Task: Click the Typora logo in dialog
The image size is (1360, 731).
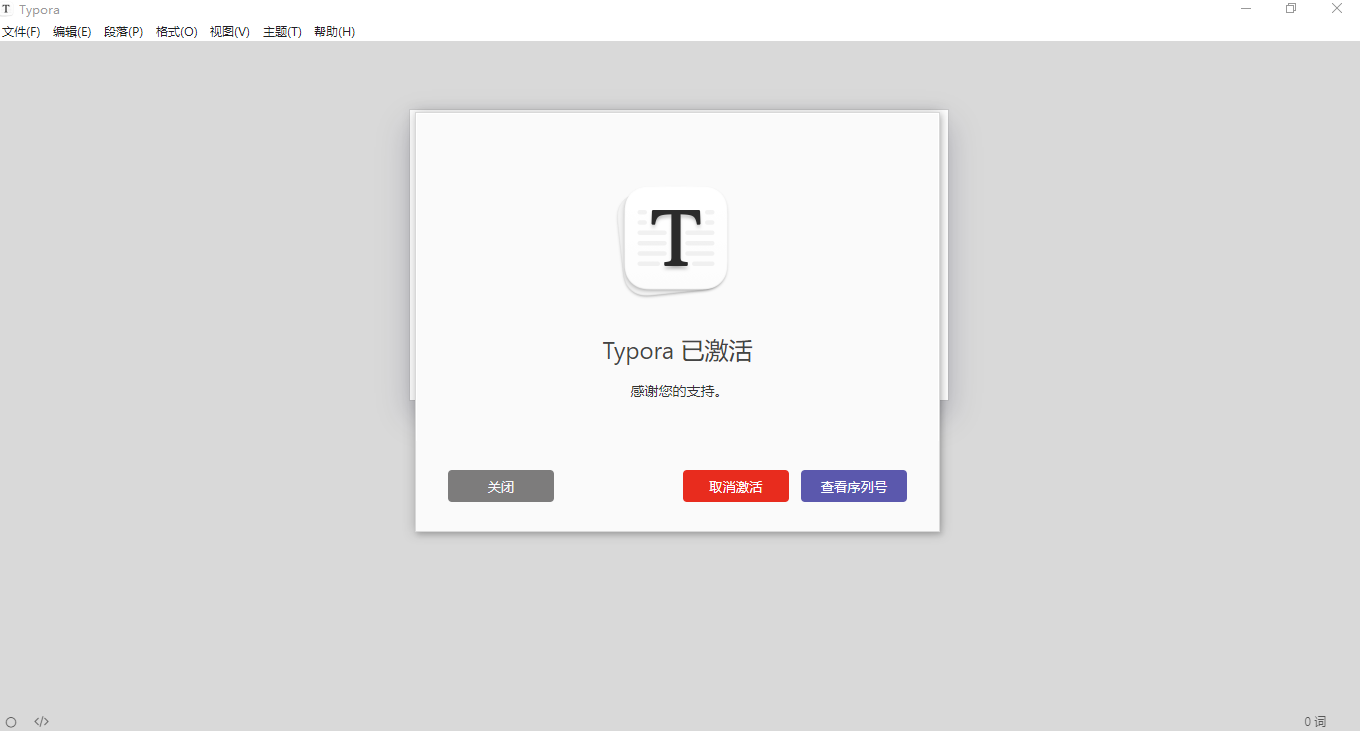Action: (x=675, y=241)
